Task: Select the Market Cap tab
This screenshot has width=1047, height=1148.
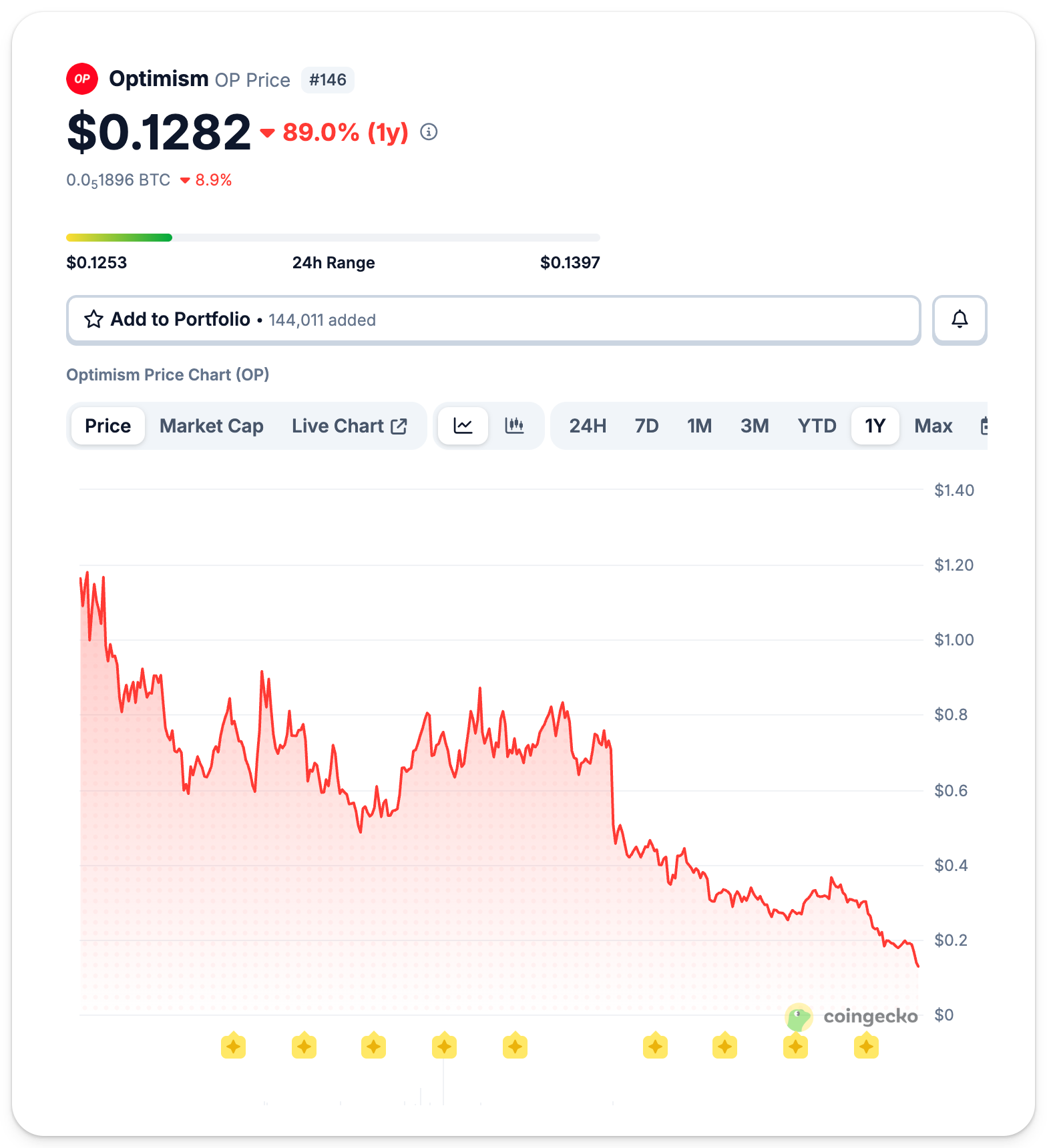Action: coord(211,426)
